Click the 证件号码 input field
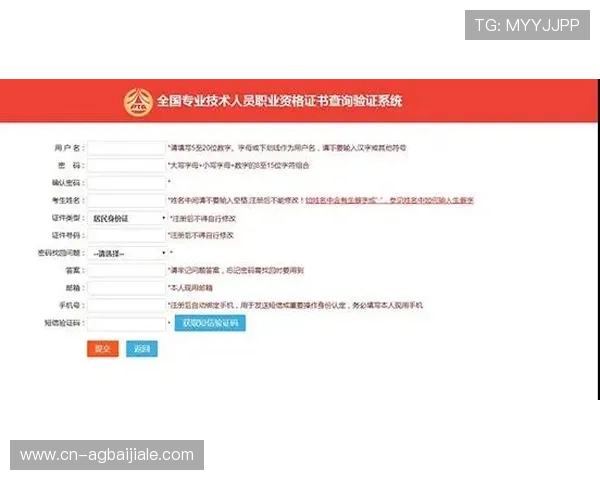600x480 pixels. (126, 235)
